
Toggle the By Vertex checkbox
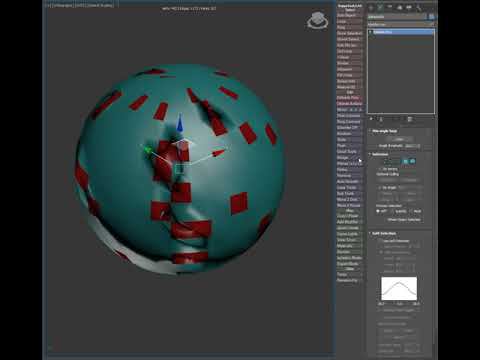pos(379,169)
